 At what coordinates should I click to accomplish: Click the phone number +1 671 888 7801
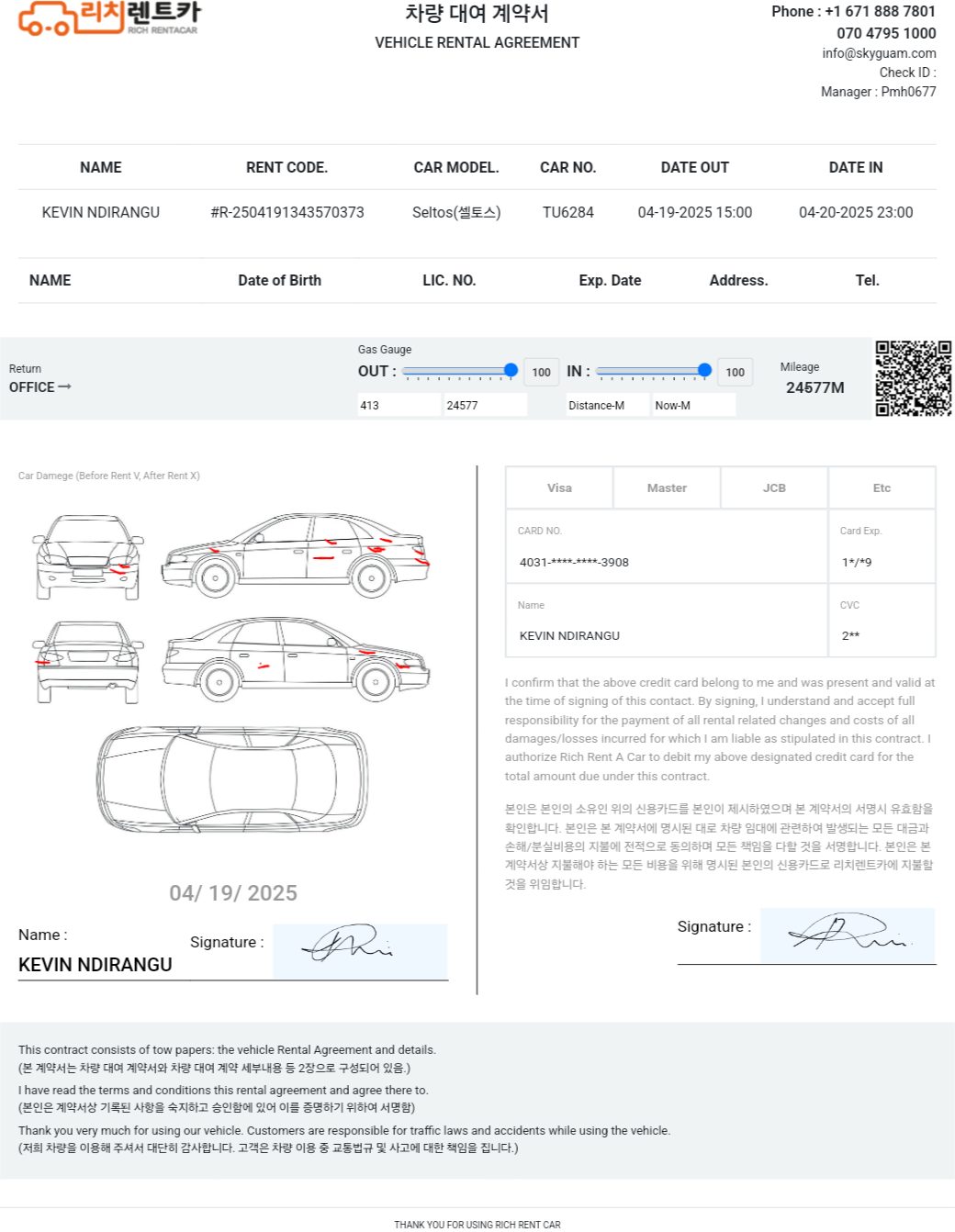coord(880,11)
